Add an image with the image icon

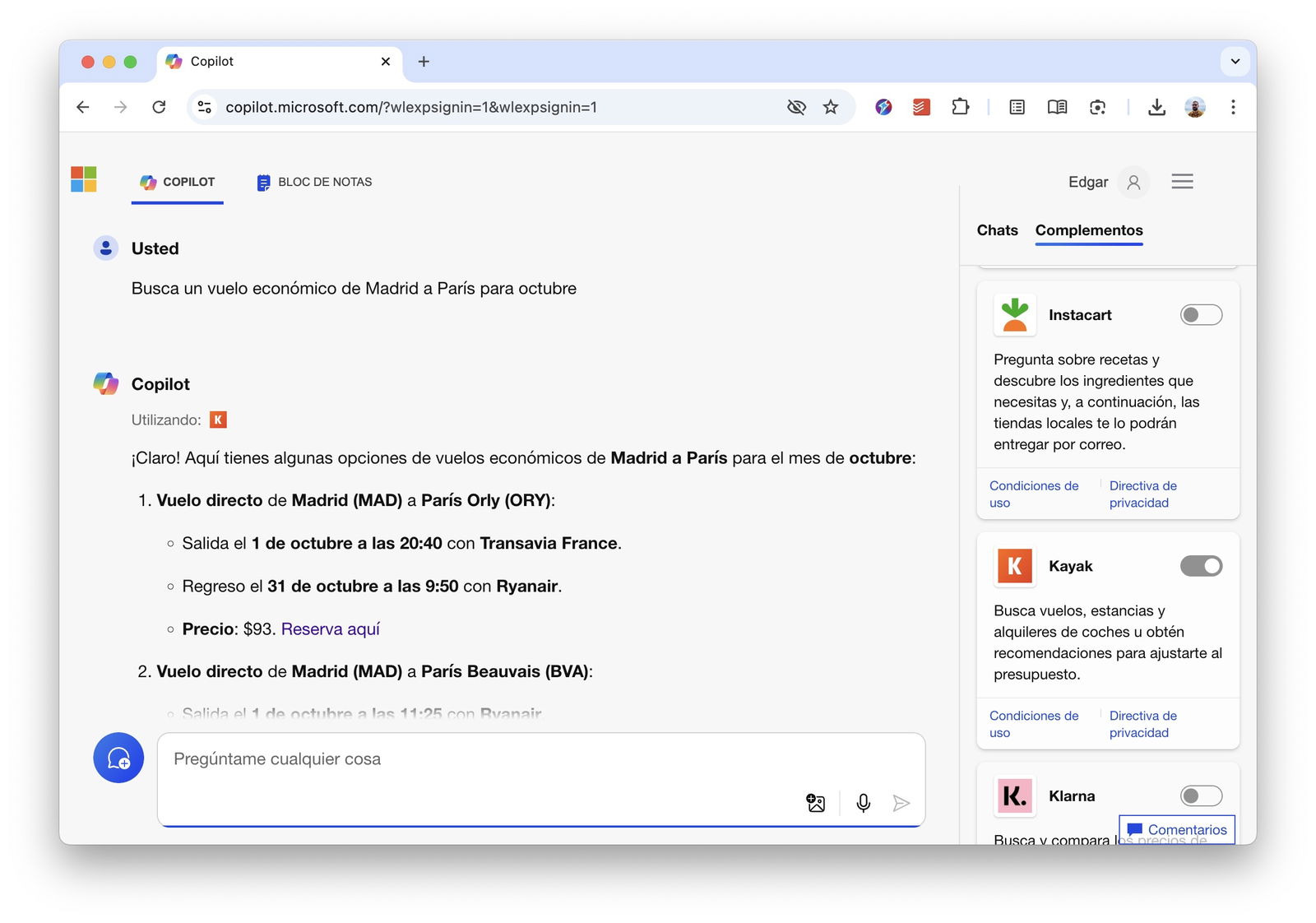pos(815,803)
